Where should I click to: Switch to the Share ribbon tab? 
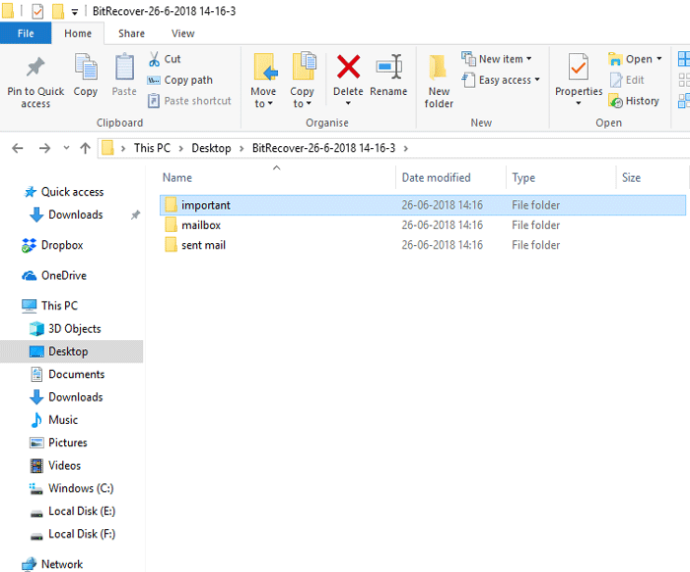pyautogui.click(x=131, y=33)
